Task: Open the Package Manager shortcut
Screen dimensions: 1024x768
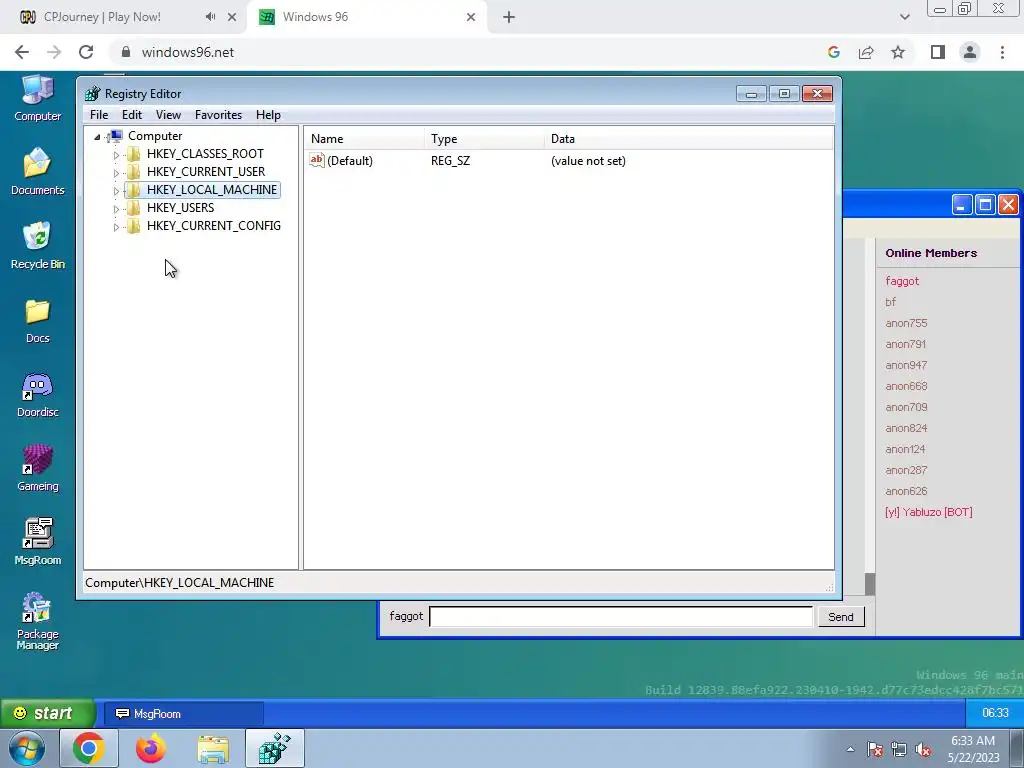Action: [x=37, y=620]
